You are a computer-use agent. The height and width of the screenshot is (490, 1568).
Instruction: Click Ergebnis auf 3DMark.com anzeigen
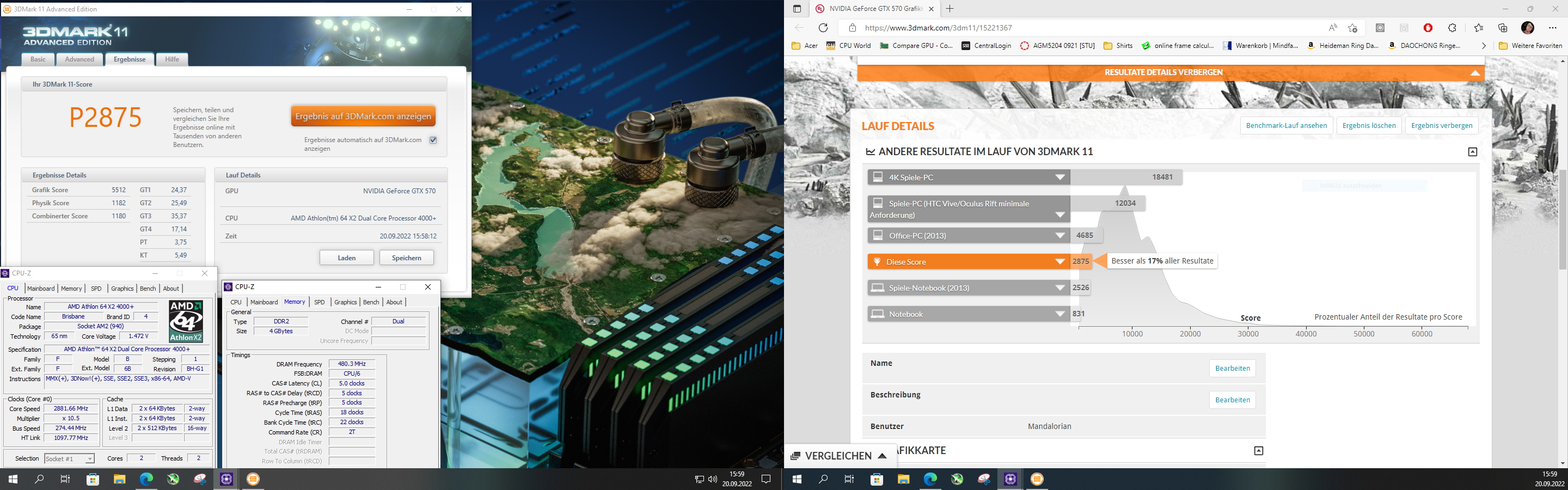click(363, 117)
